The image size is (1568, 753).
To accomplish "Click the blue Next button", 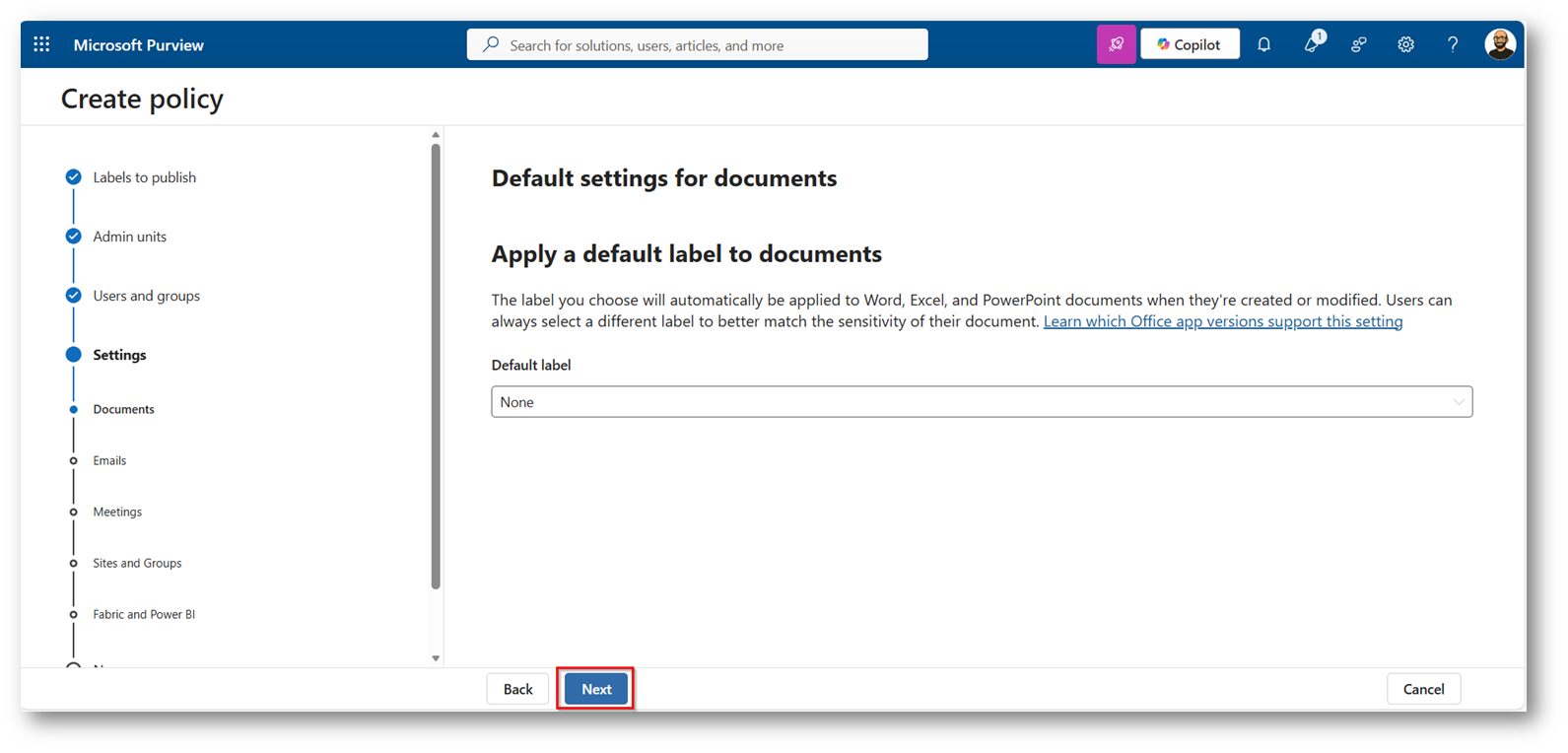I will click(x=596, y=689).
